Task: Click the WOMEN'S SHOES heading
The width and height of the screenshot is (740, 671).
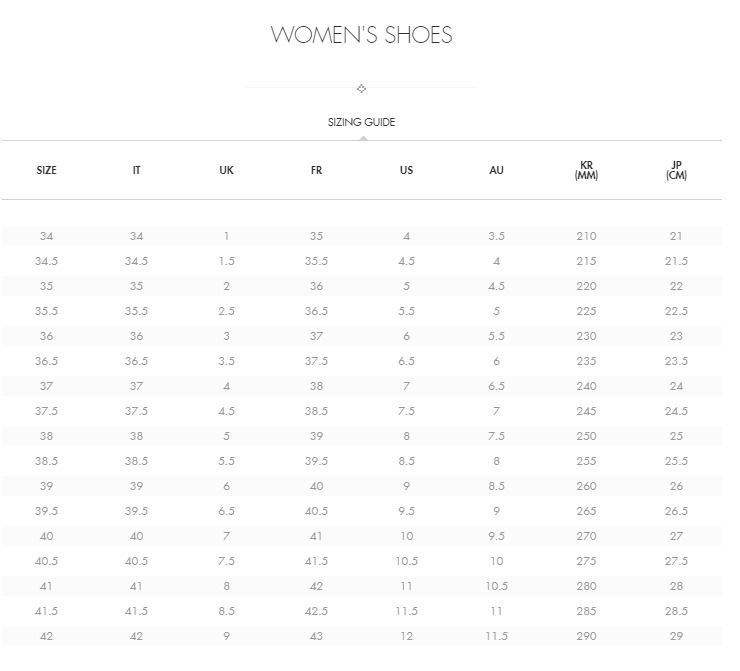Action: pyautogui.click(x=362, y=35)
